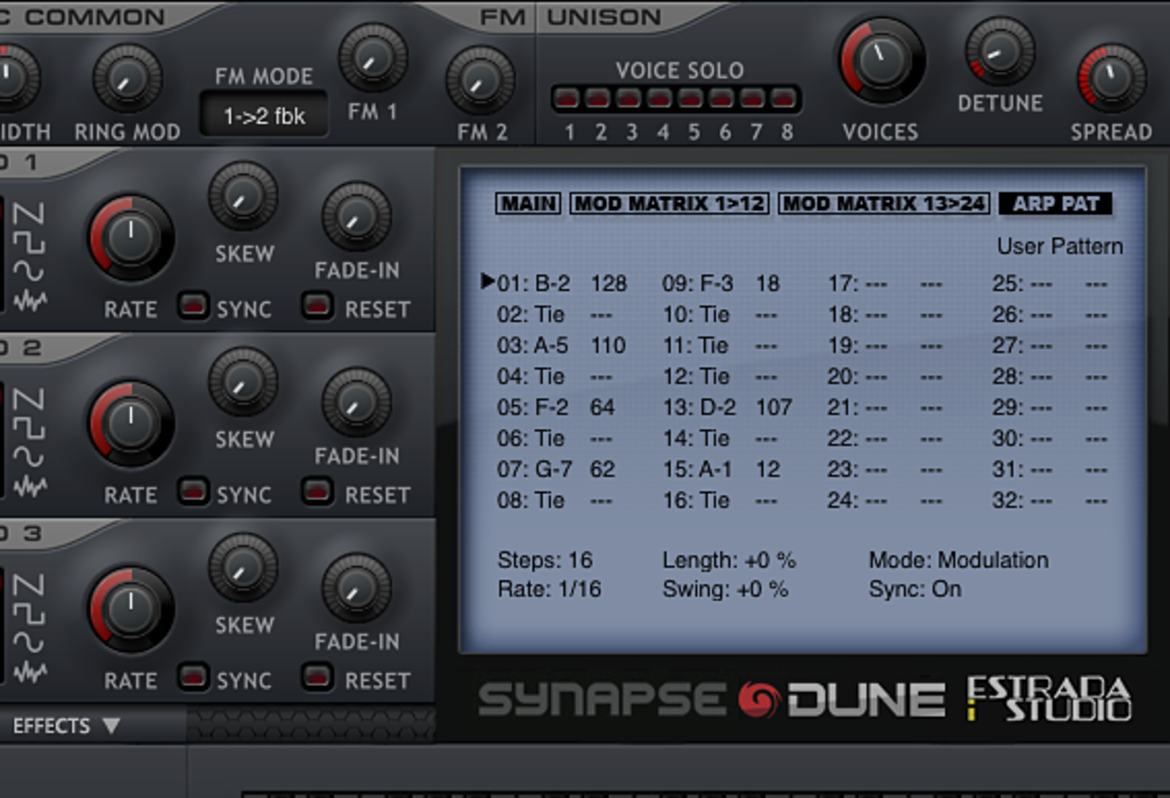The height and width of the screenshot is (798, 1170).
Task: Toggle Voice Solo LED 8
Action: 783,98
